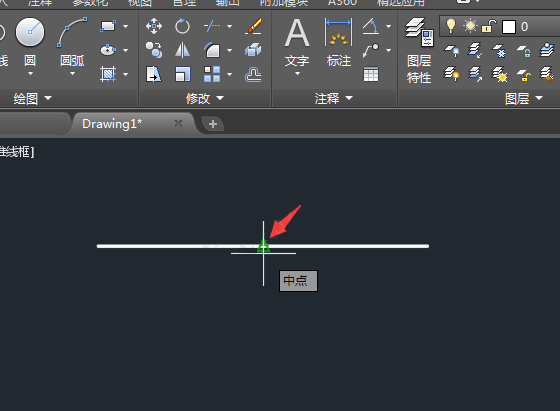Image resolution: width=560 pixels, height=411 pixels.
Task: Select the Hatch tool
Action: coord(108,74)
